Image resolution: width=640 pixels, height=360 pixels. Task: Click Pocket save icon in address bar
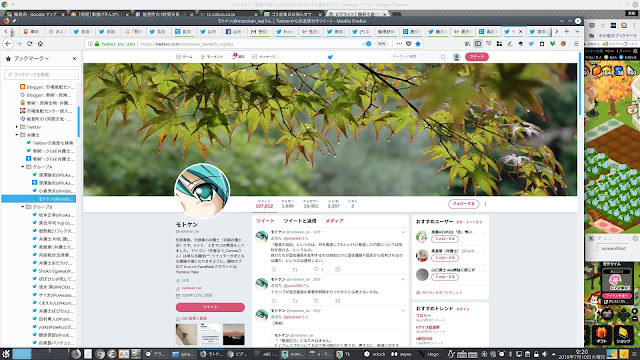point(409,44)
